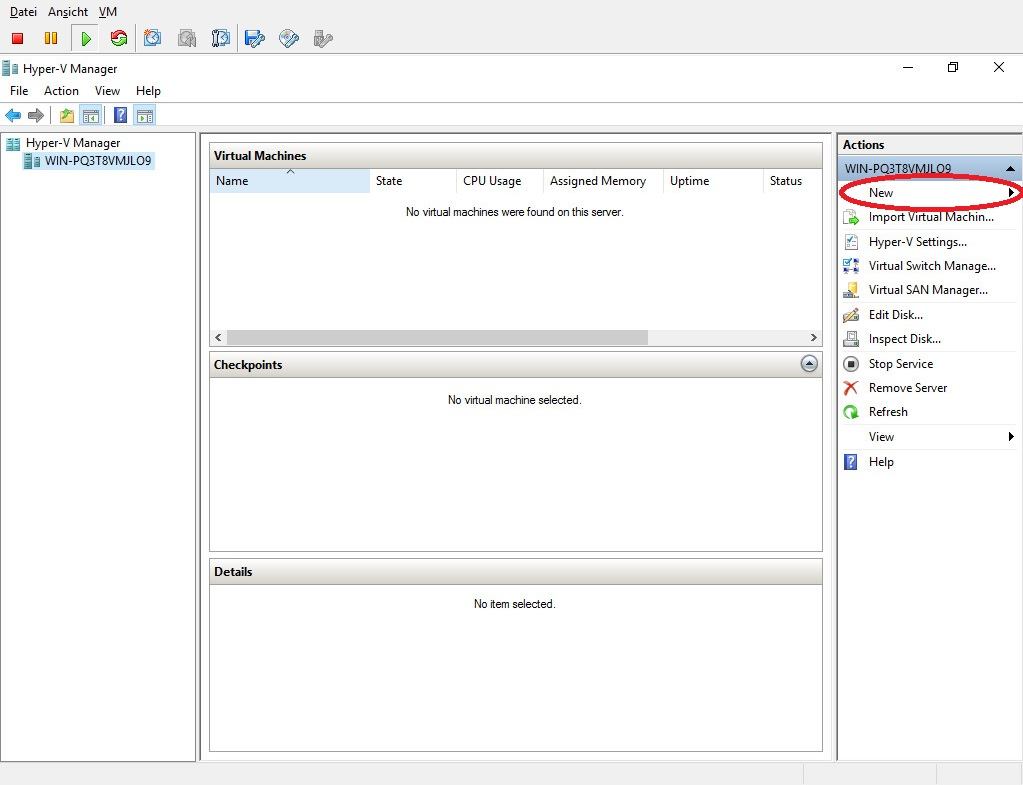Open the Datei menu
Viewport: 1023px width, 785px height.
[23, 12]
